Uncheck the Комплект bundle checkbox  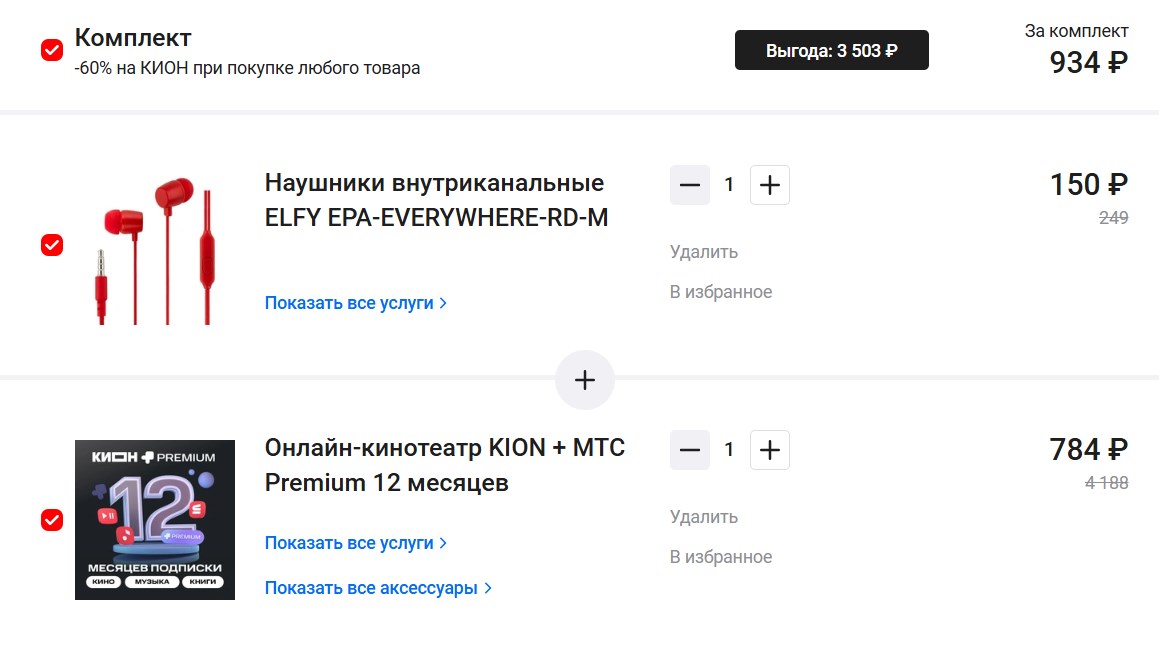(x=52, y=50)
